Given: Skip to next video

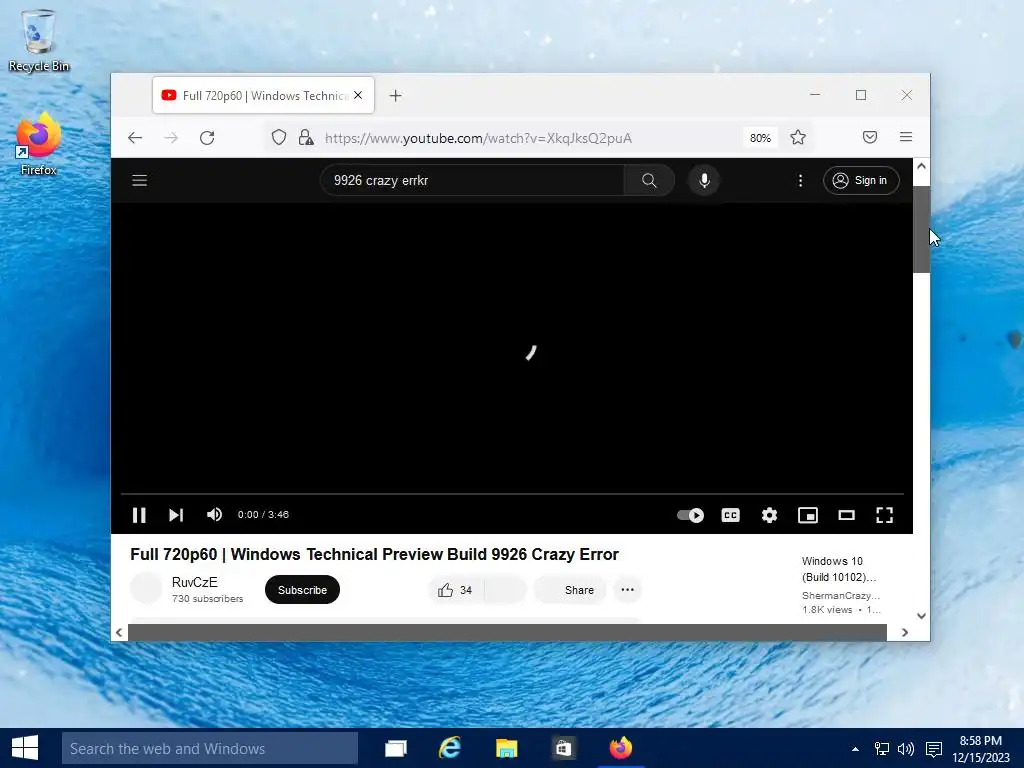Looking at the screenshot, I should pos(176,515).
